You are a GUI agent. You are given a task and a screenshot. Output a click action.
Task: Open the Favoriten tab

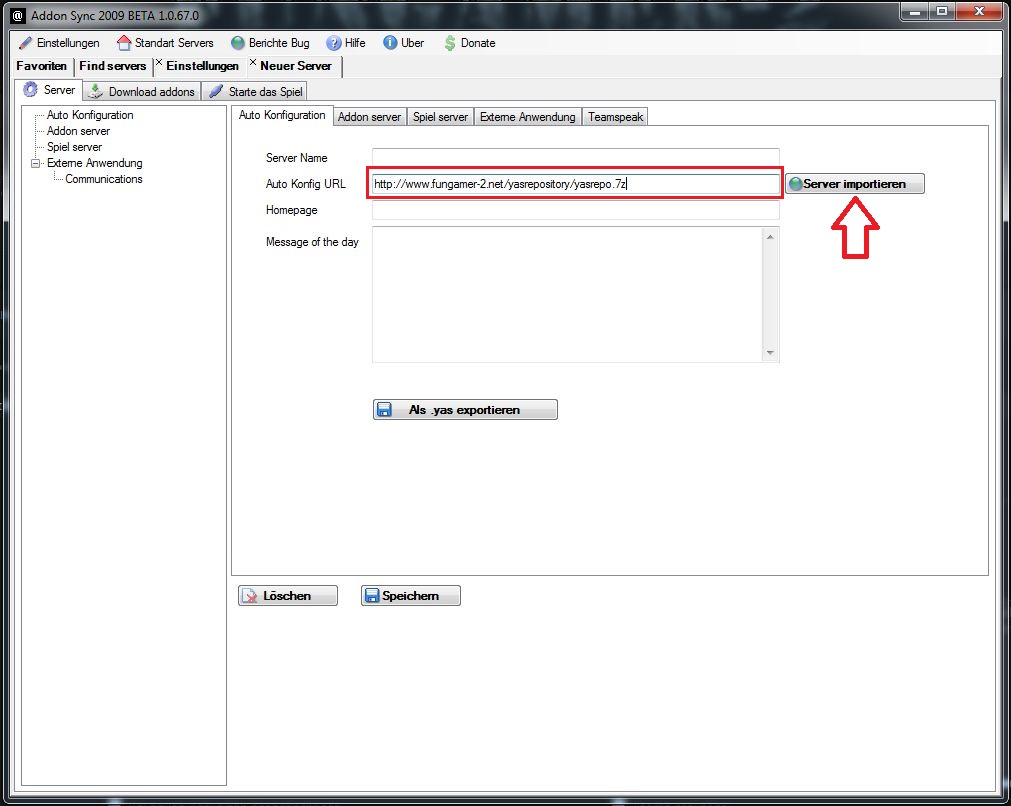click(42, 66)
